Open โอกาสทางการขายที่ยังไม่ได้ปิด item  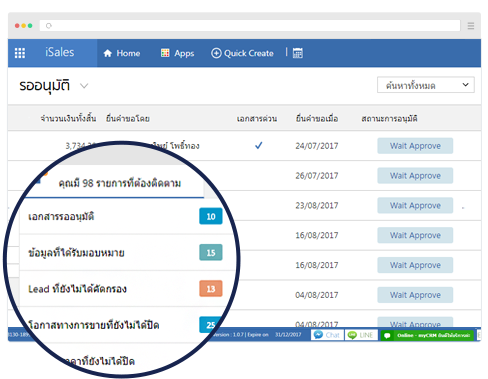(94, 325)
